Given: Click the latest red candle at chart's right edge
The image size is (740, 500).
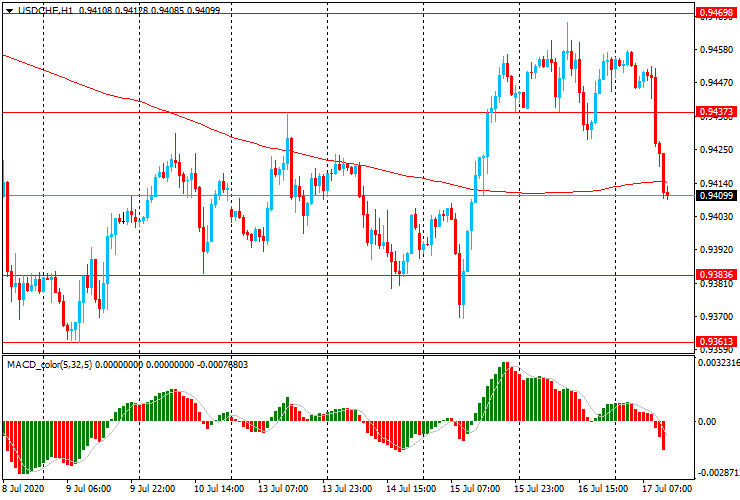Looking at the screenshot, I should click(665, 190).
